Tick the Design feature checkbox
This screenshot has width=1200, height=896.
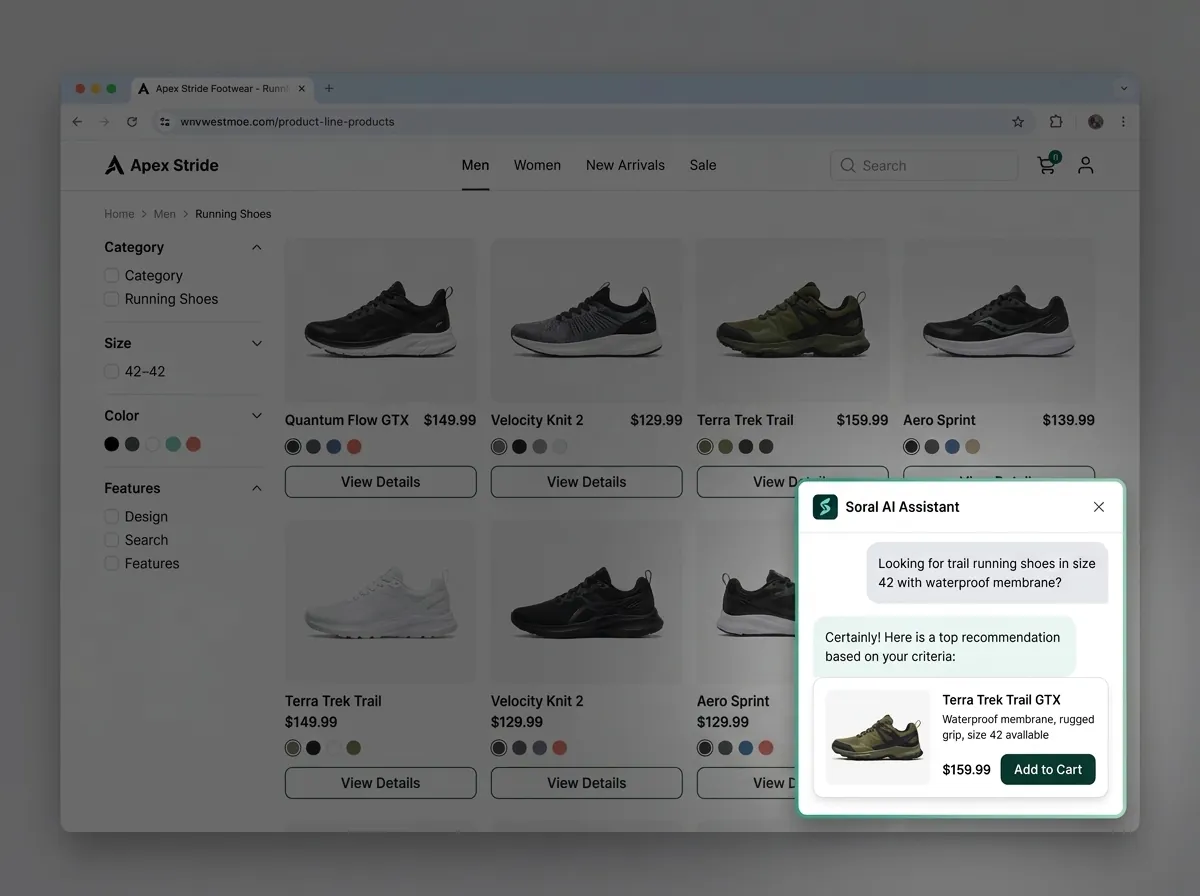tap(112, 517)
